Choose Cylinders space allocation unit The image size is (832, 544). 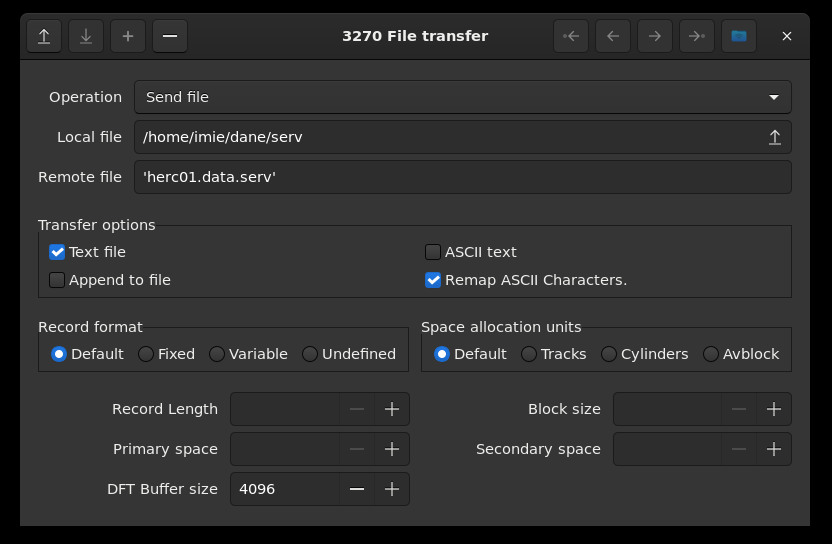tap(609, 354)
